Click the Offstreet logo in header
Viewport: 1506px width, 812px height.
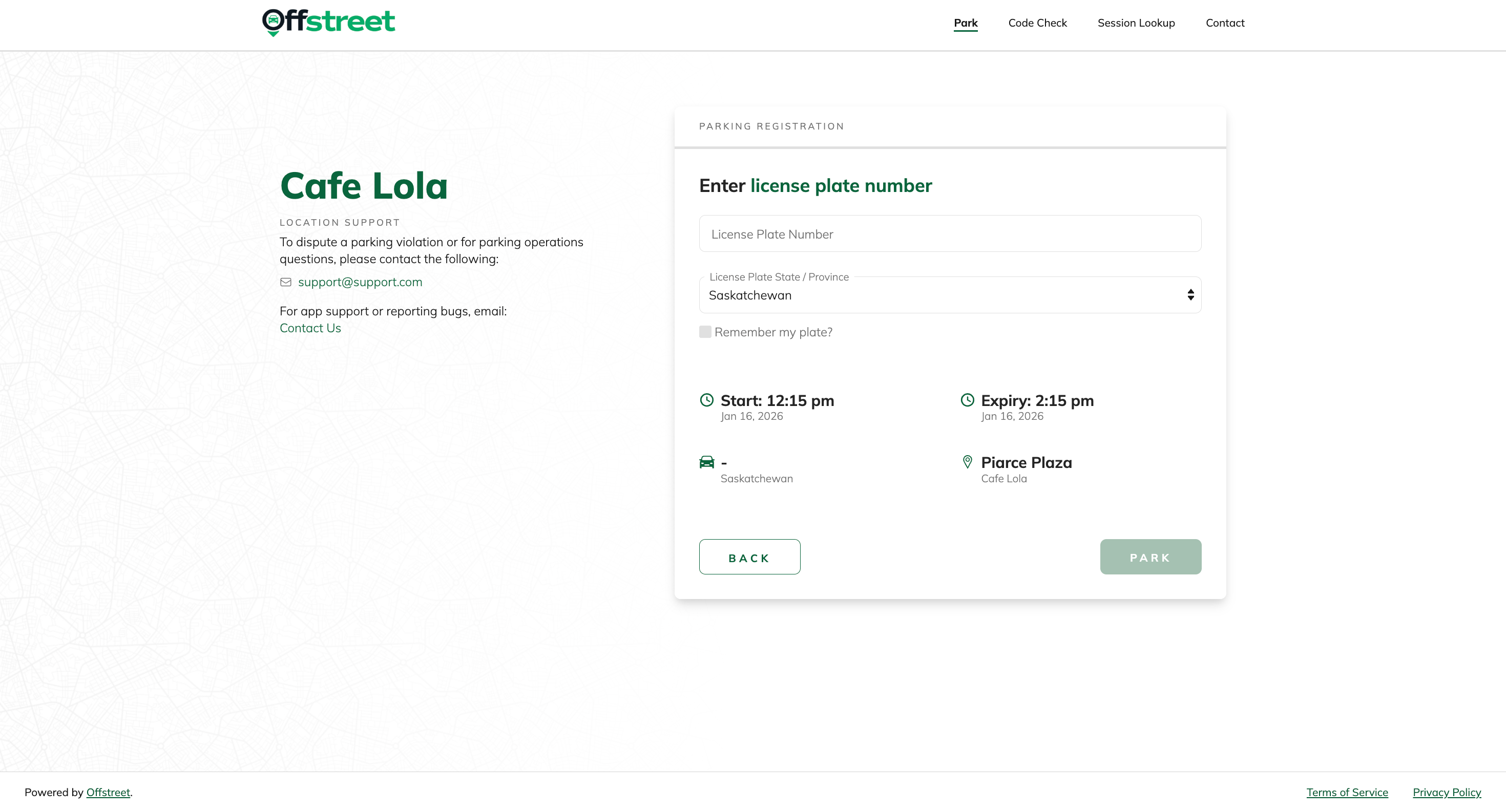pos(328,22)
